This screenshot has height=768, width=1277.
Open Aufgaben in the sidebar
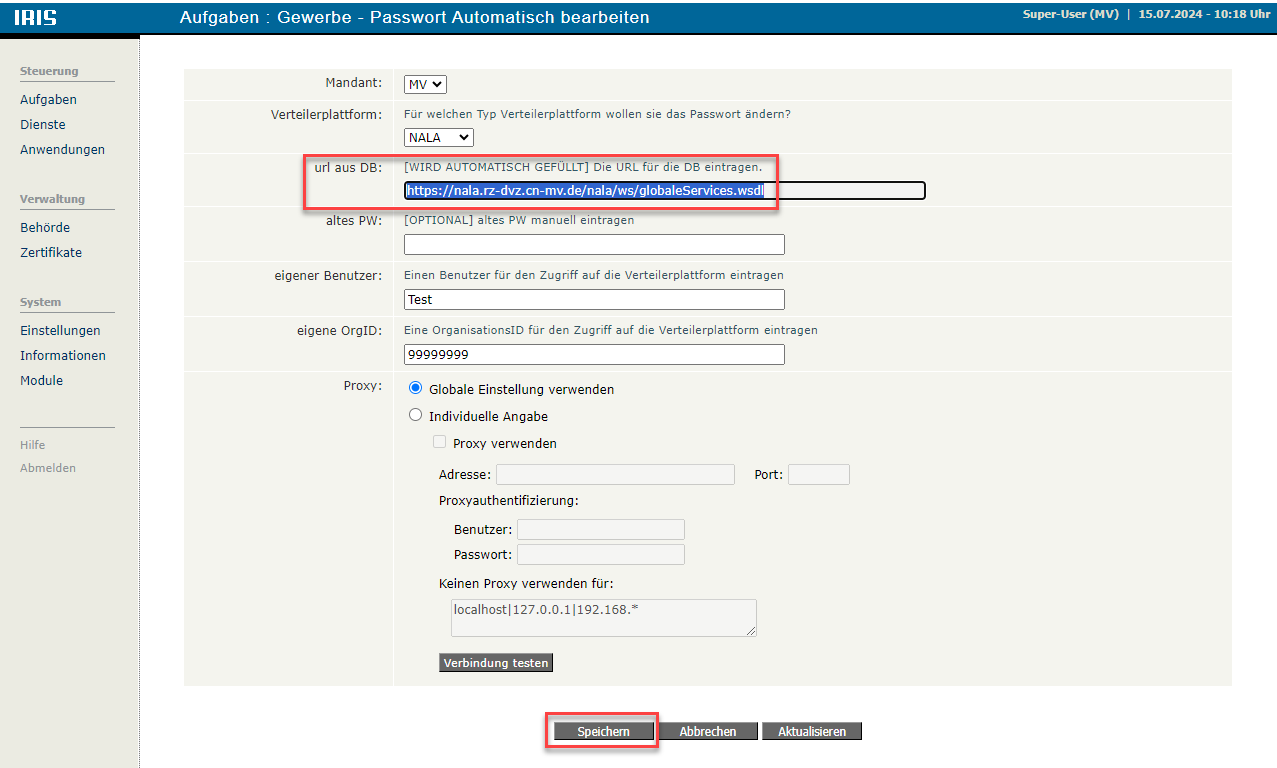click(x=48, y=100)
